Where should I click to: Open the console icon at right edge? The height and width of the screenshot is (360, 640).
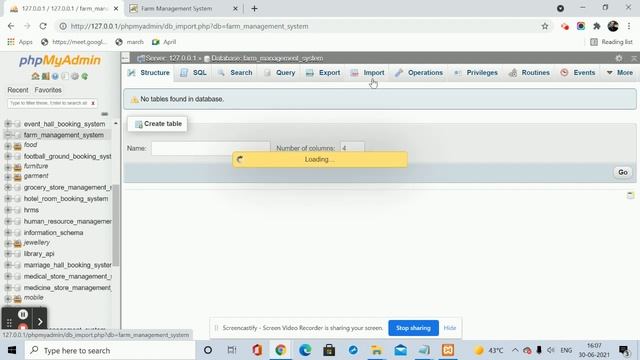(x=631, y=196)
